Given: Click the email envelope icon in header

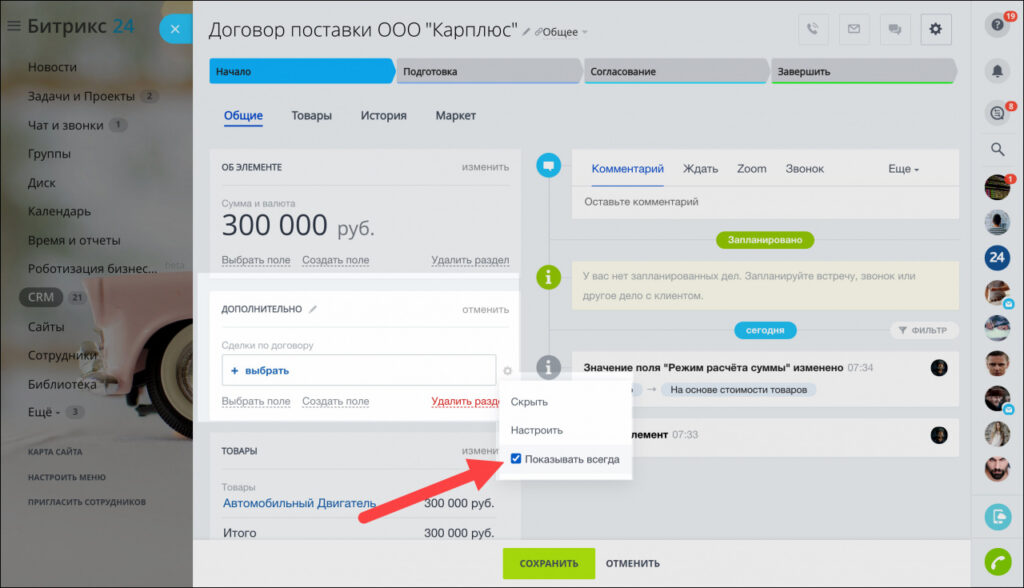Looking at the screenshot, I should point(854,30).
